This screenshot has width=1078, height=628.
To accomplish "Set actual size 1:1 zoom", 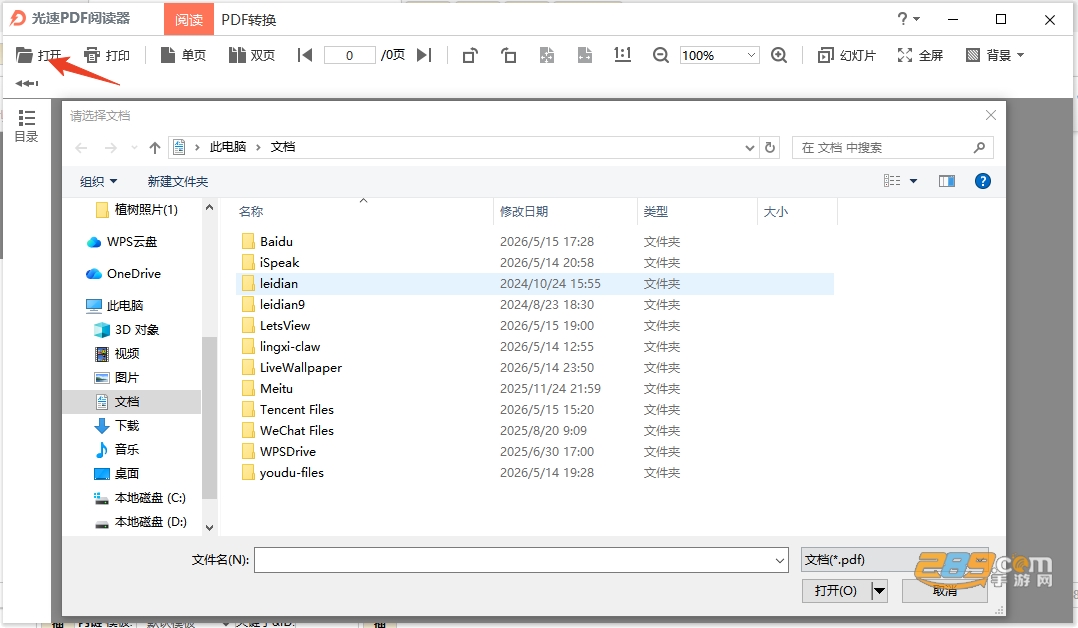I will [622, 54].
